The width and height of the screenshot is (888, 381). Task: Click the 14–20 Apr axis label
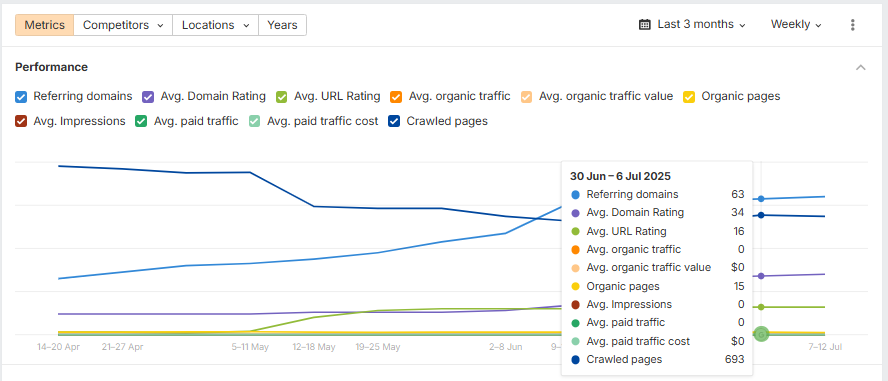click(58, 347)
